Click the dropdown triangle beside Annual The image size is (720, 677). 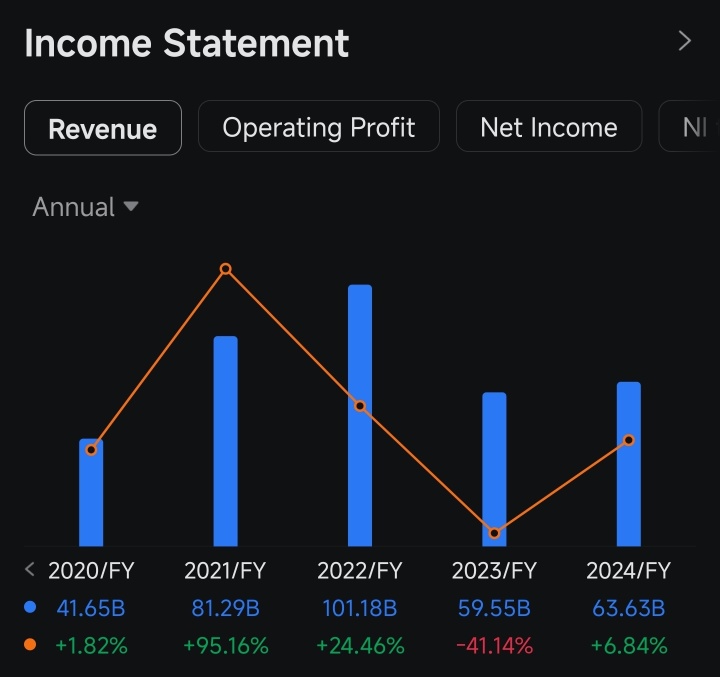point(131,206)
